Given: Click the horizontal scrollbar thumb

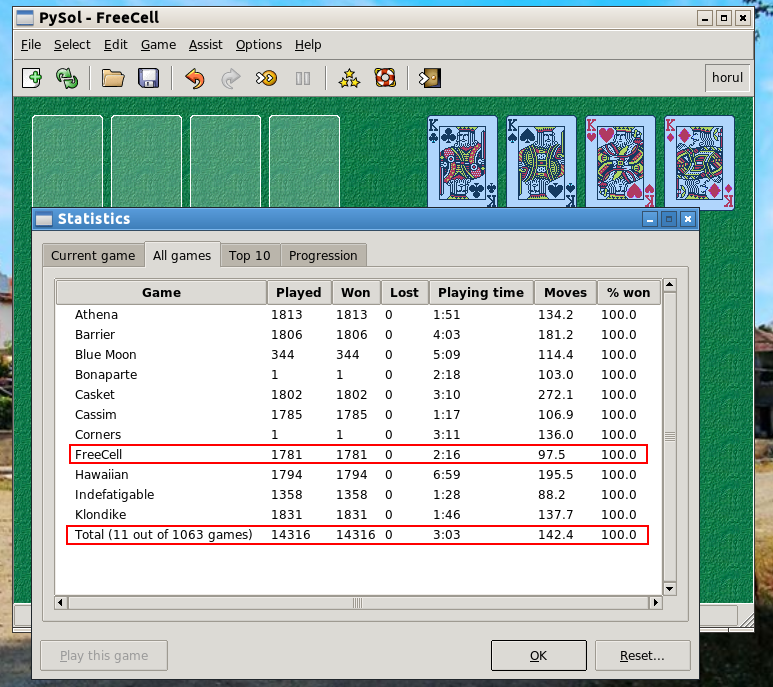Looking at the screenshot, I should [358, 603].
